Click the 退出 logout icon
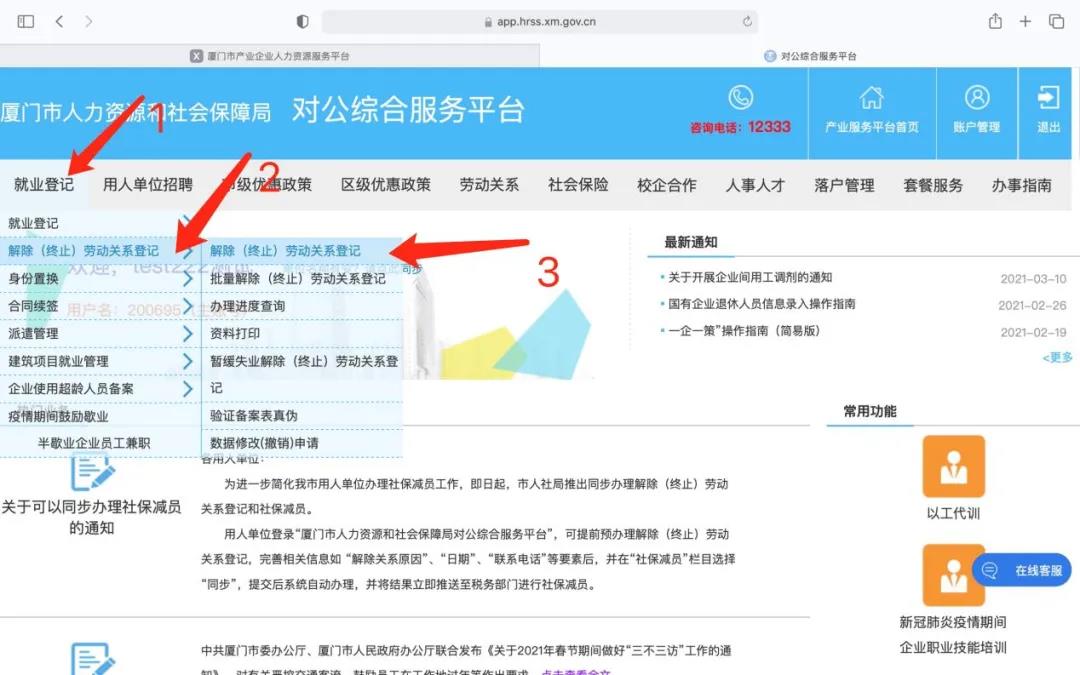Screen dimensions: 1080x675 click(1048, 98)
